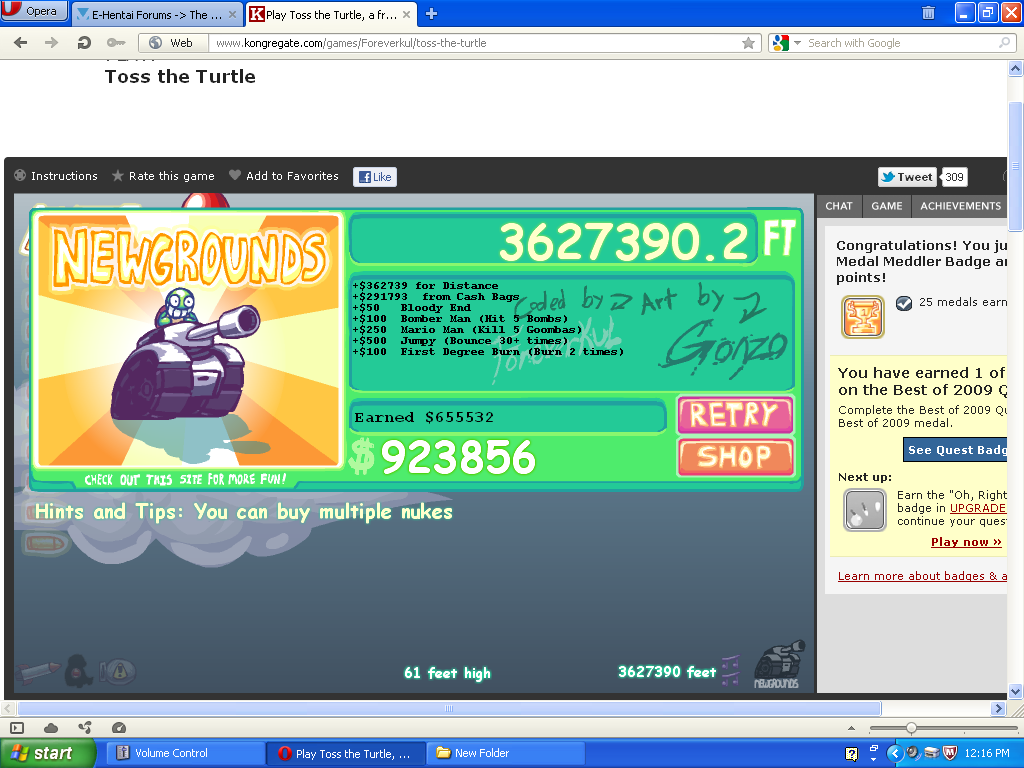This screenshot has height=768, width=1024.
Task: Click the Medal Meddler trophy badge icon
Action: tap(863, 317)
